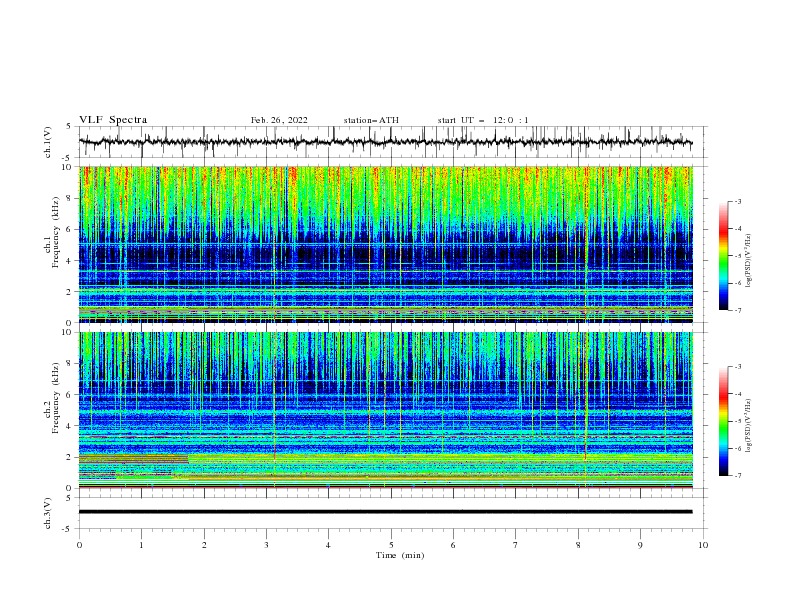Select the "start UT = 12:0 :1" text

tap(483, 120)
